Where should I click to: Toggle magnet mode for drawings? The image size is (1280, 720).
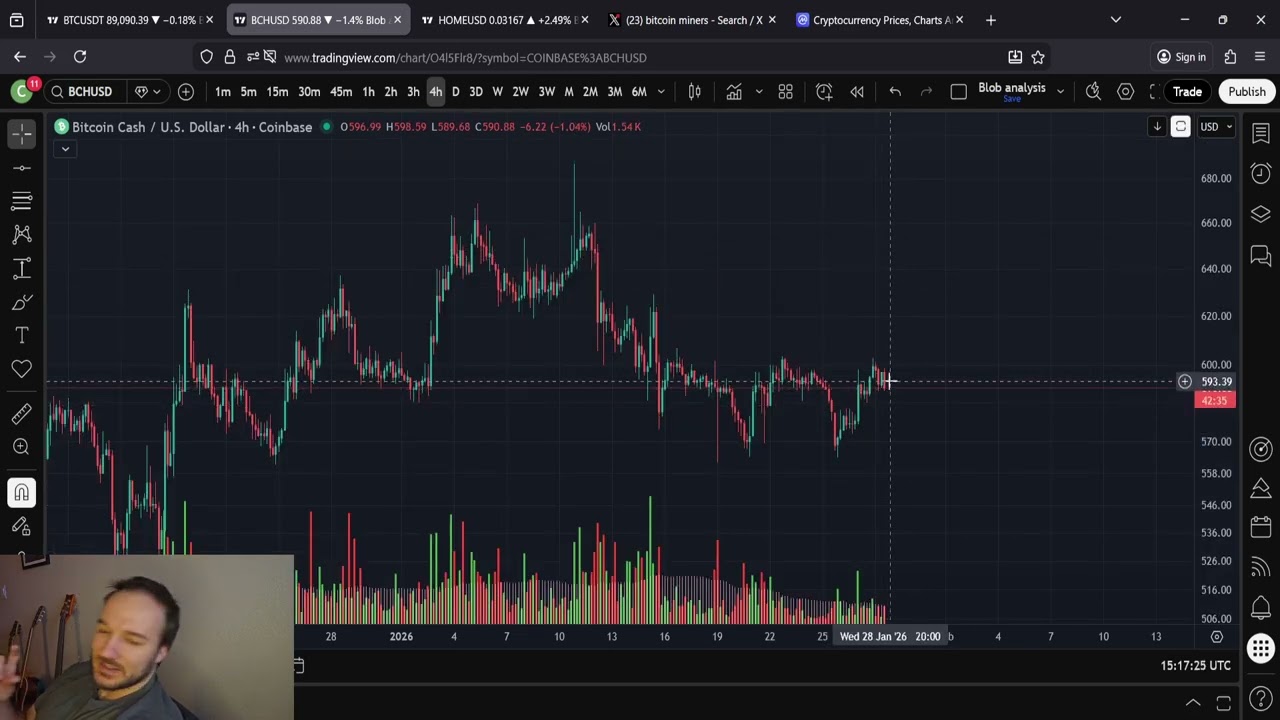[x=22, y=492]
